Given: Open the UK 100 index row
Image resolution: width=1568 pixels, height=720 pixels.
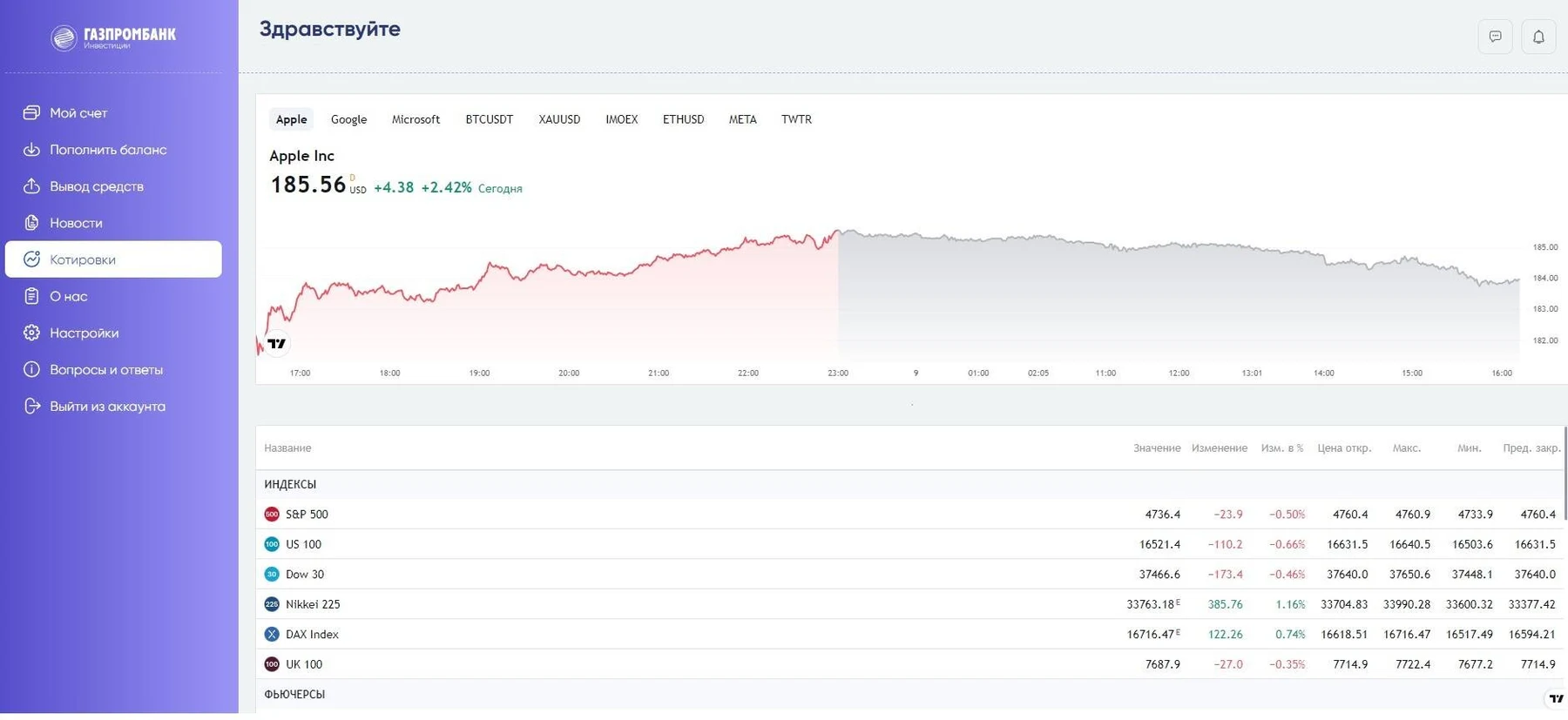Looking at the screenshot, I should pyautogui.click(x=910, y=664).
